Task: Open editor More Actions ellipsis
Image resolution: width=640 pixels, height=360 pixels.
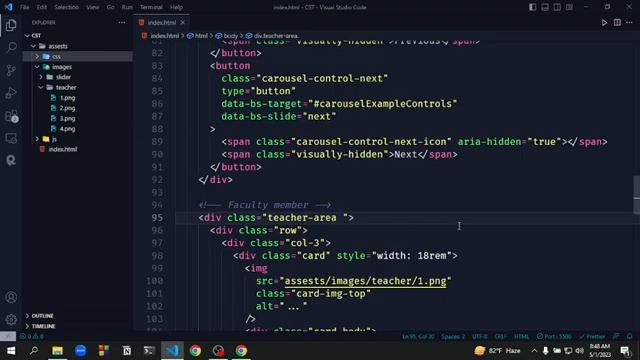Action: (629, 22)
